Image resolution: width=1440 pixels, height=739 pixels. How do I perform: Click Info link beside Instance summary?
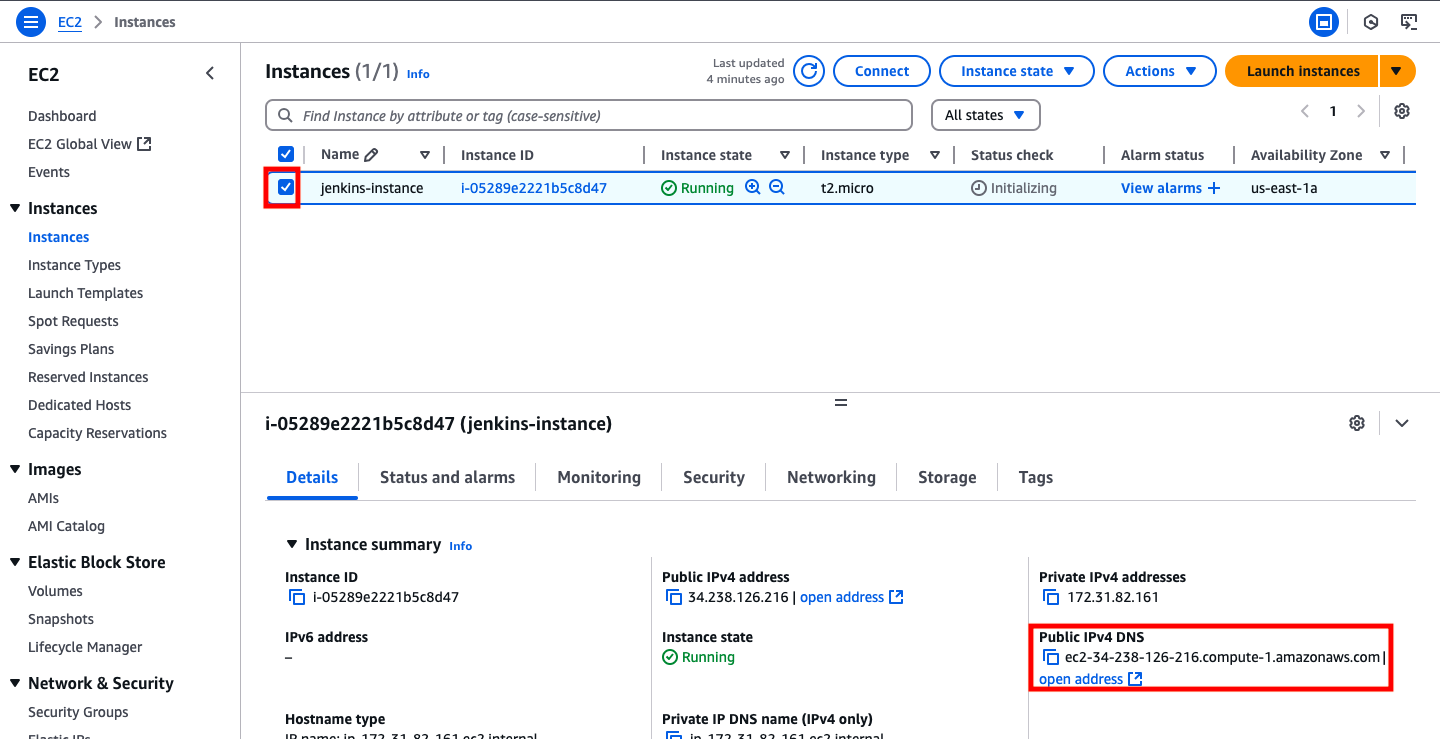click(461, 546)
